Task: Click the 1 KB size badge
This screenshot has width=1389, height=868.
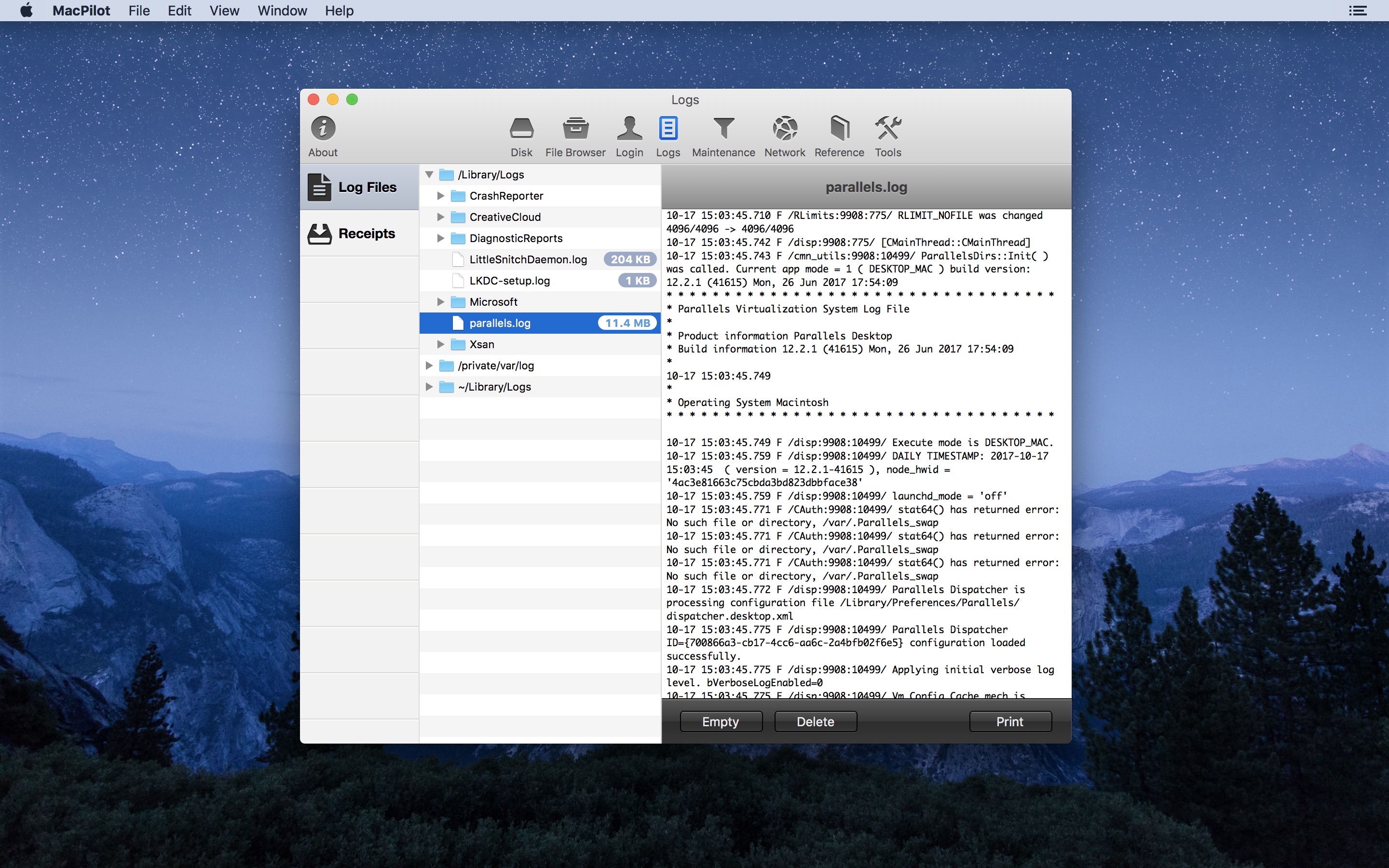Action: click(x=637, y=281)
